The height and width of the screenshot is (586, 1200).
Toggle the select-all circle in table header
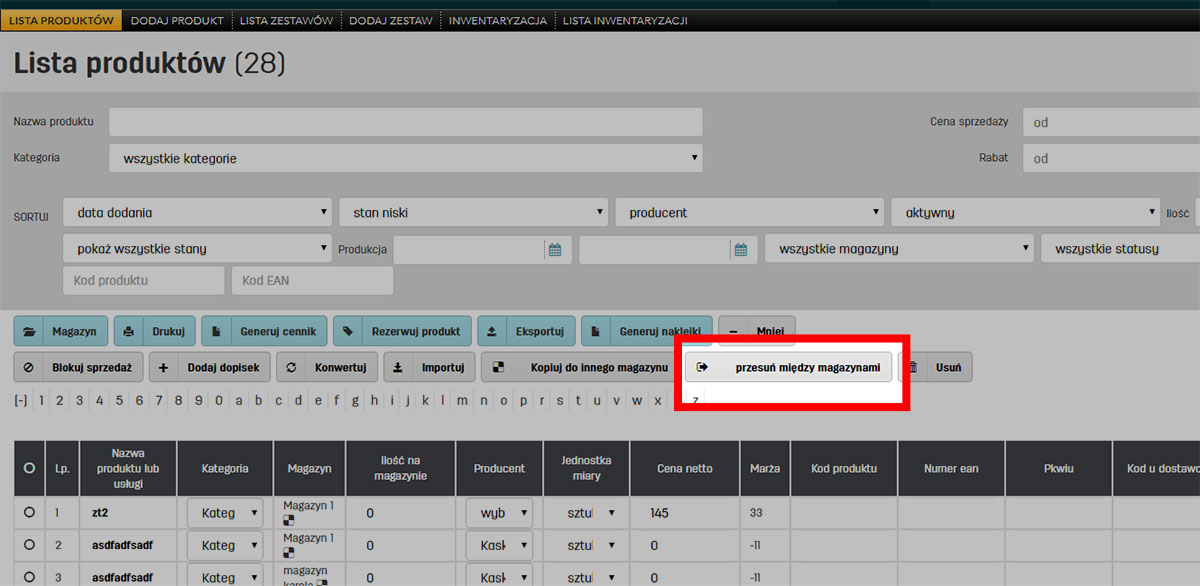29,468
